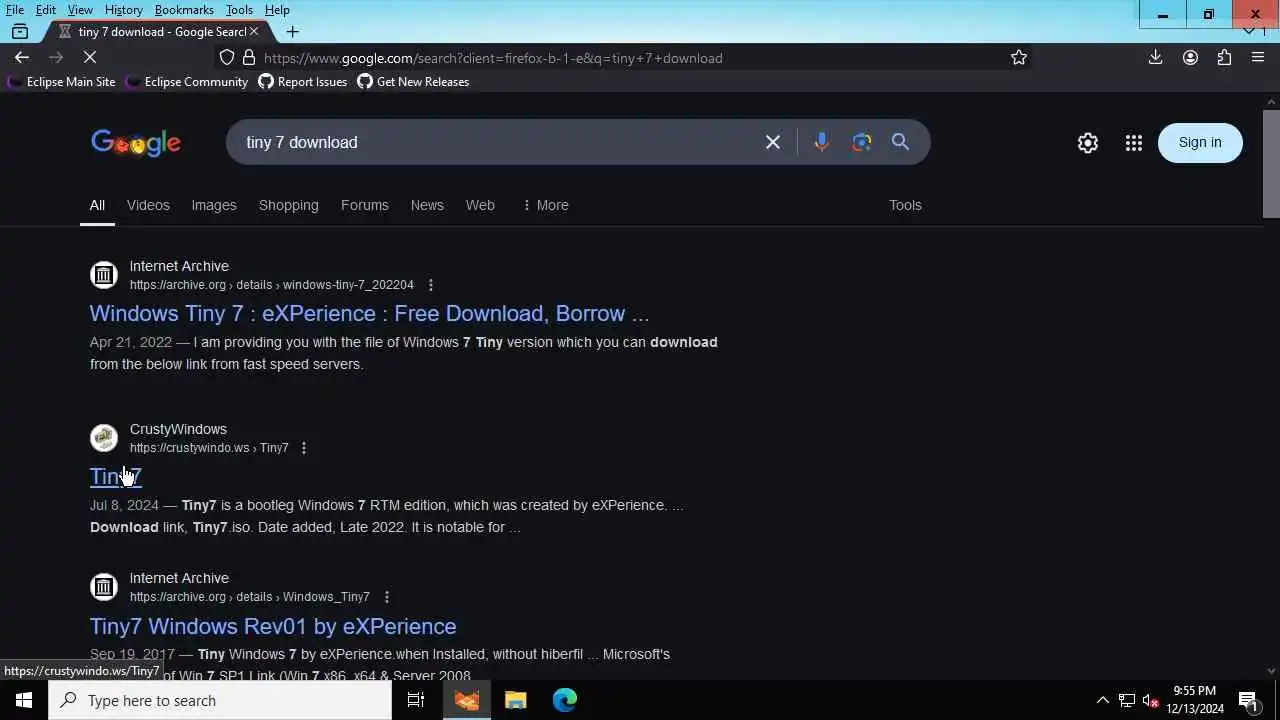1280x720 pixels.
Task: Open the extensions puzzle icon
Action: [1224, 58]
